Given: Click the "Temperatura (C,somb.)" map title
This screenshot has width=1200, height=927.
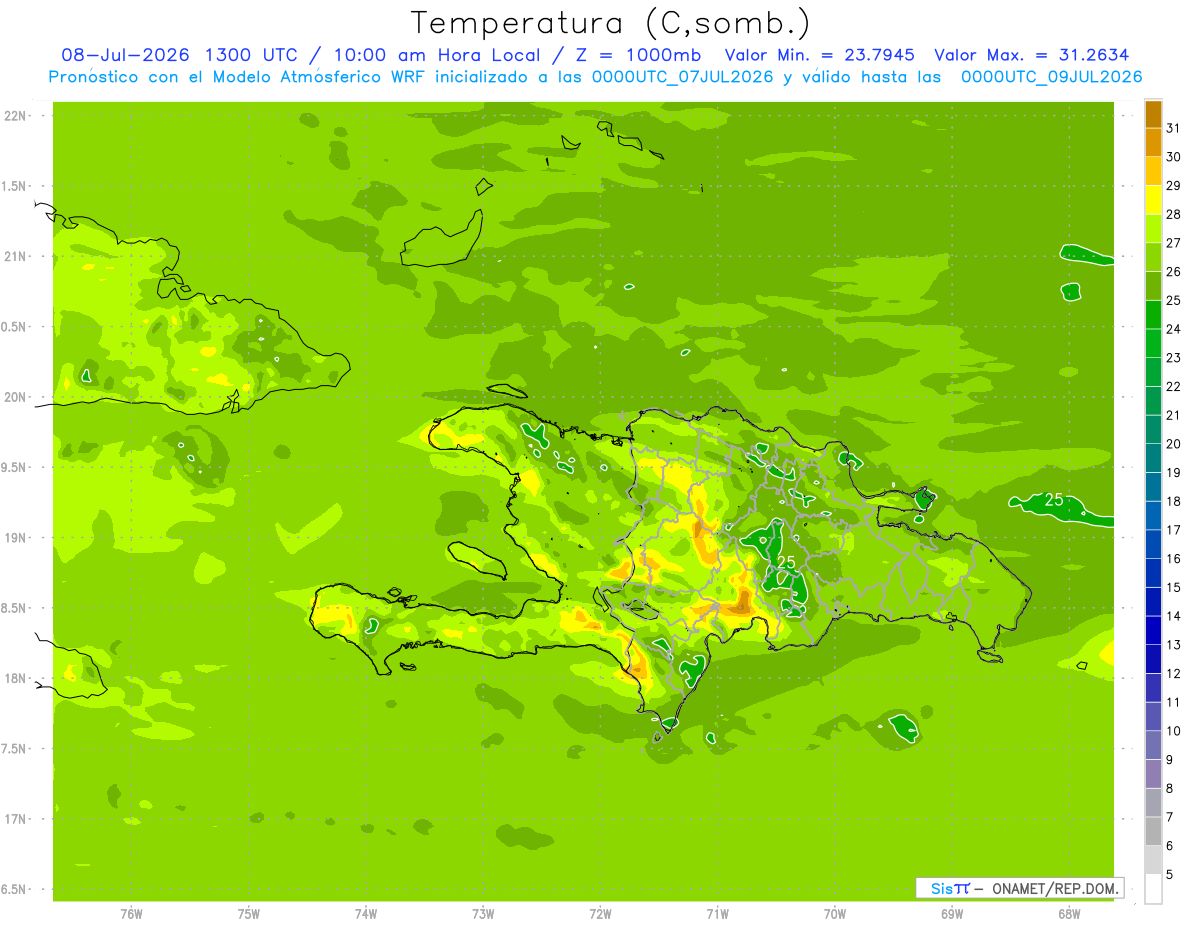Looking at the screenshot, I should (x=610, y=23).
